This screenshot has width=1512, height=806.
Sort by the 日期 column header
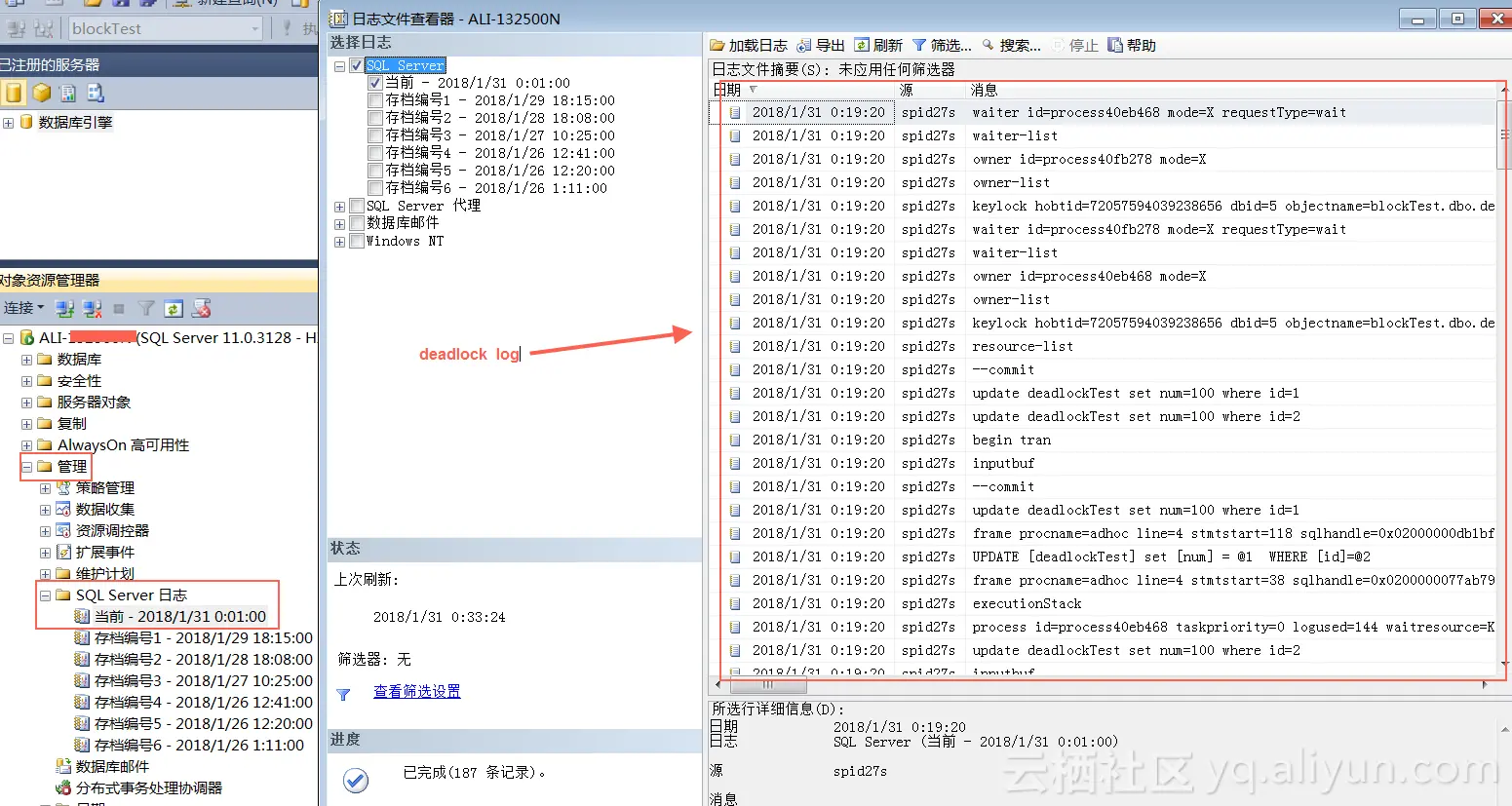pos(801,90)
